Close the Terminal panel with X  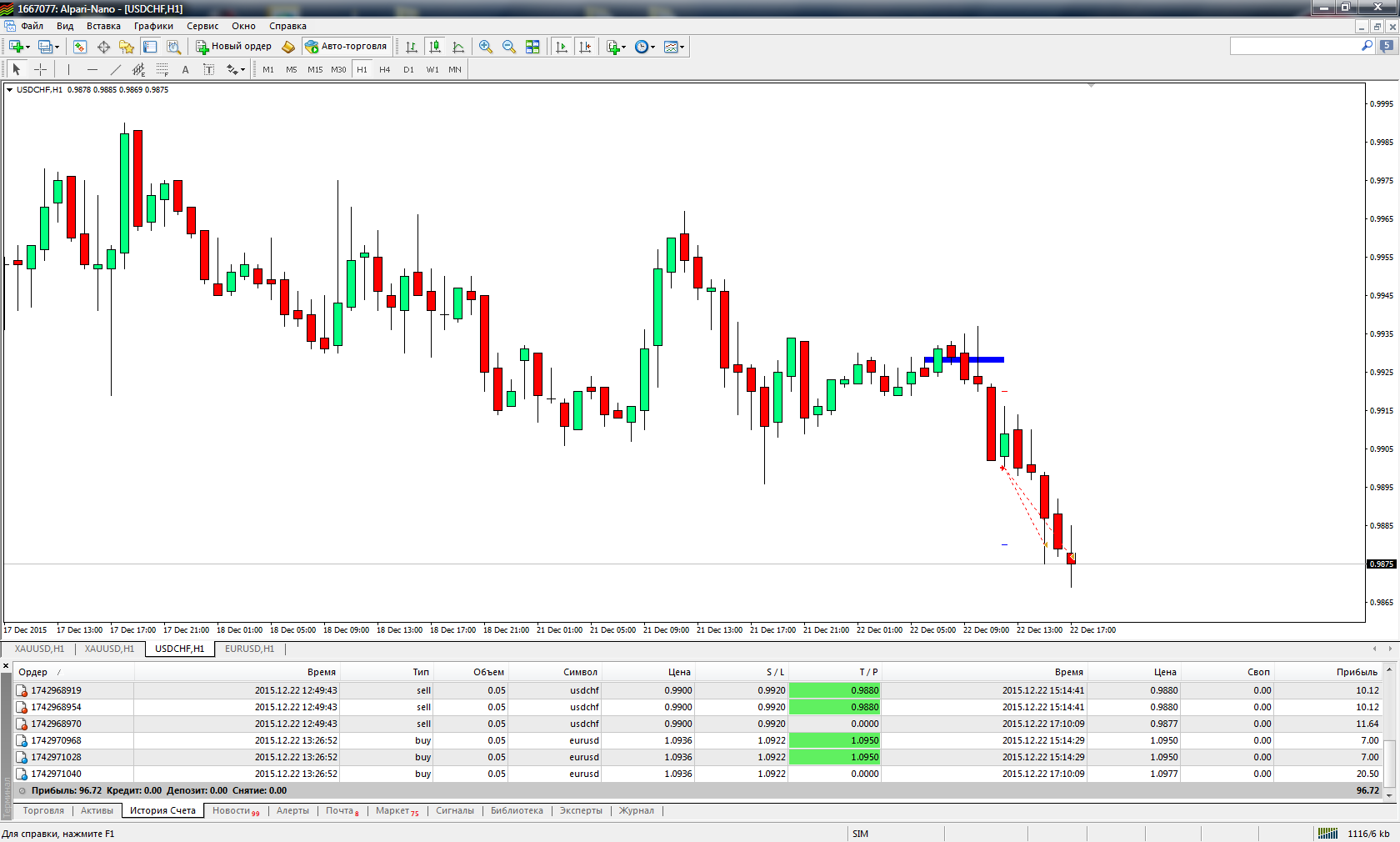(6, 667)
